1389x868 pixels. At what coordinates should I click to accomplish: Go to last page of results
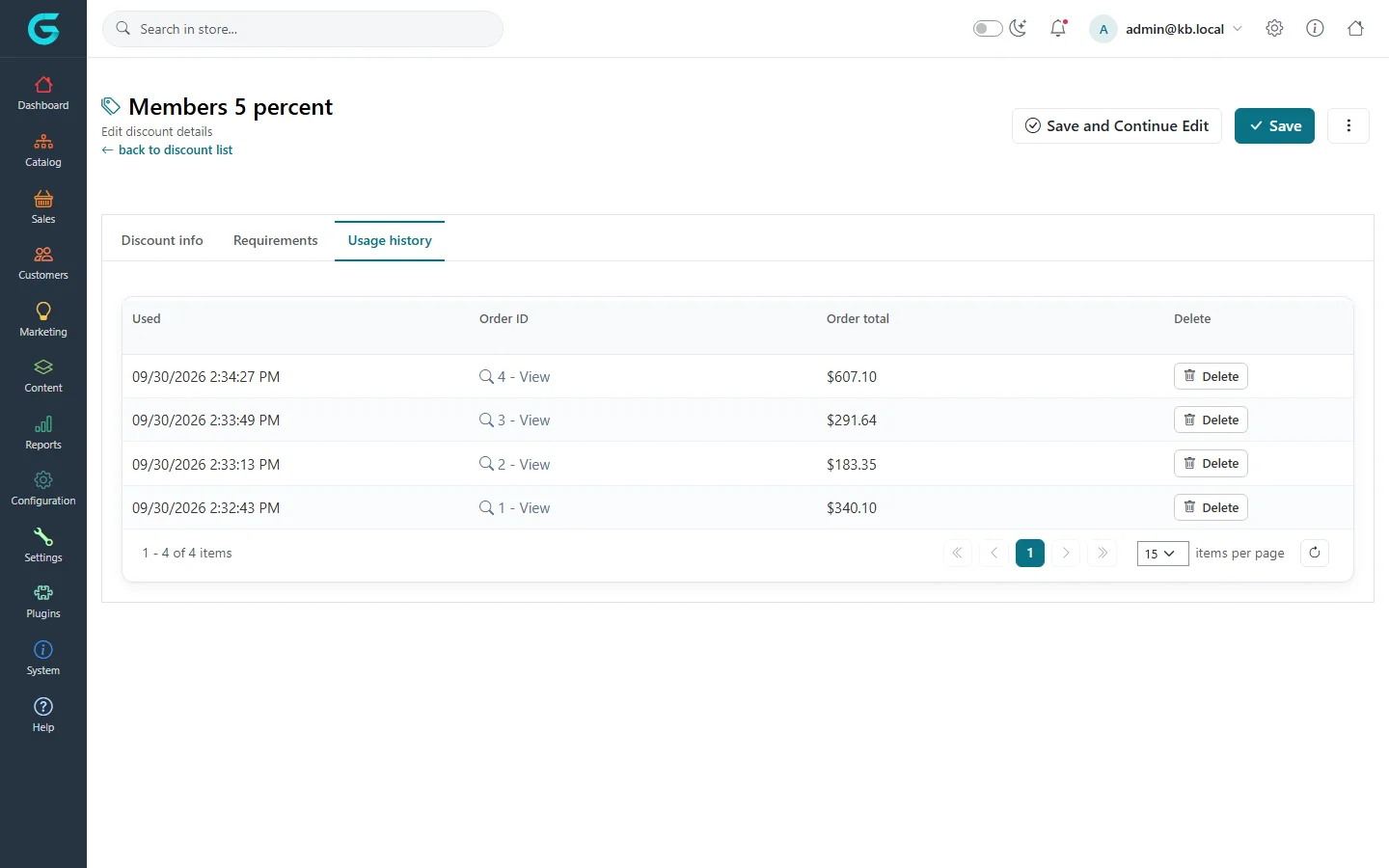(x=1103, y=553)
